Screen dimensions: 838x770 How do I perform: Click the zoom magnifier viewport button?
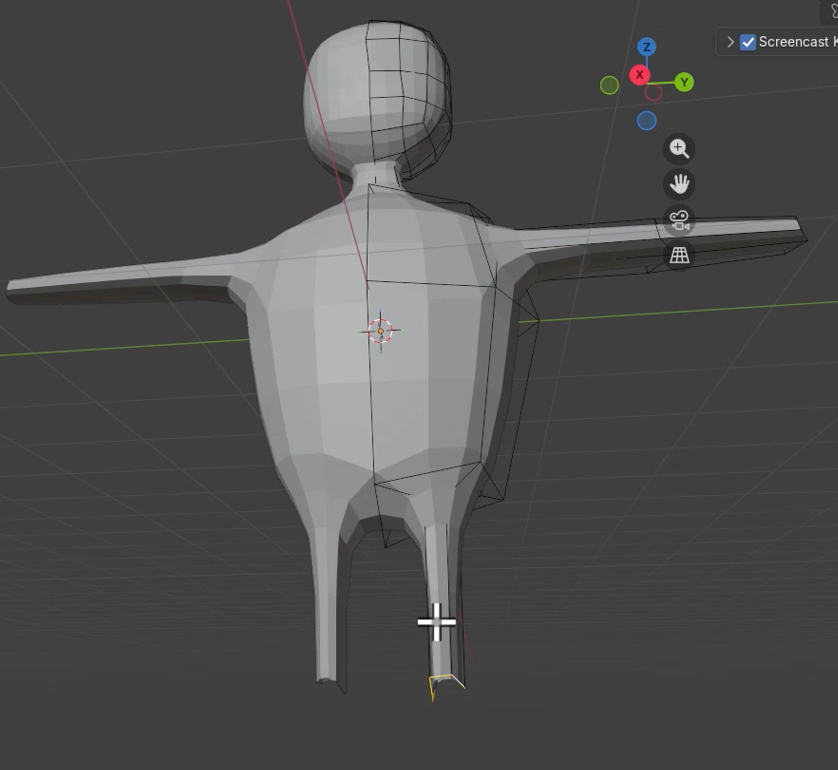click(679, 149)
